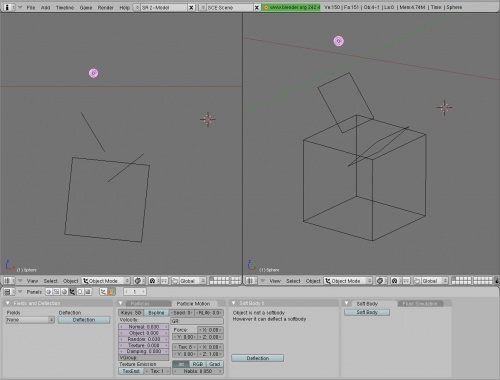Open the buttons window type selector icon
Screen dimensions: 500x380
(9, 292)
